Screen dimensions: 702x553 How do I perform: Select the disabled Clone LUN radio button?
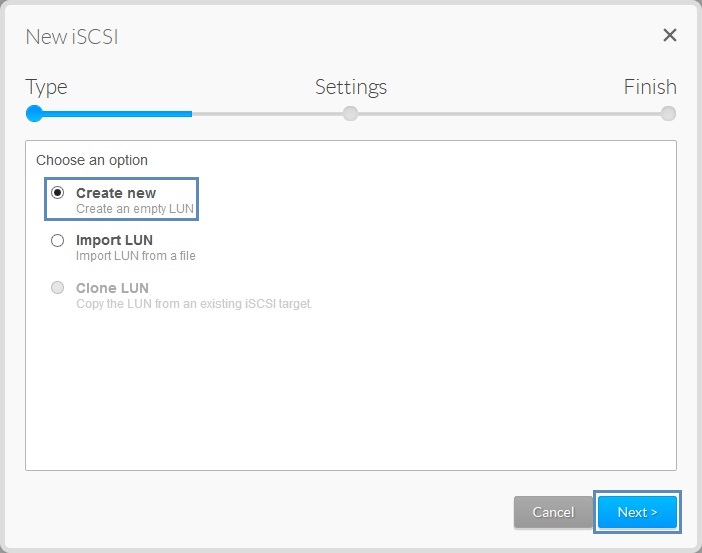(x=57, y=287)
